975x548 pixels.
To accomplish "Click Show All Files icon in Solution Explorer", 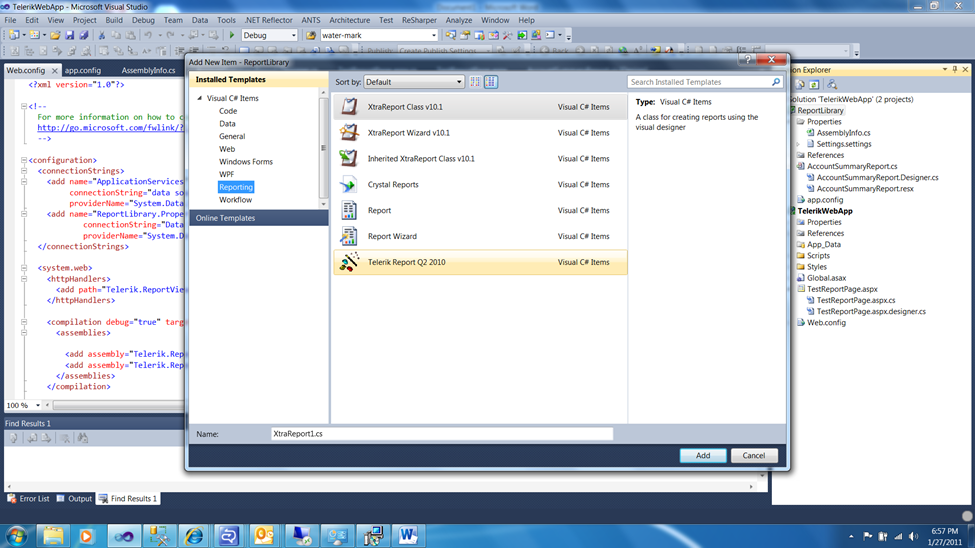I will pyautogui.click(x=800, y=85).
